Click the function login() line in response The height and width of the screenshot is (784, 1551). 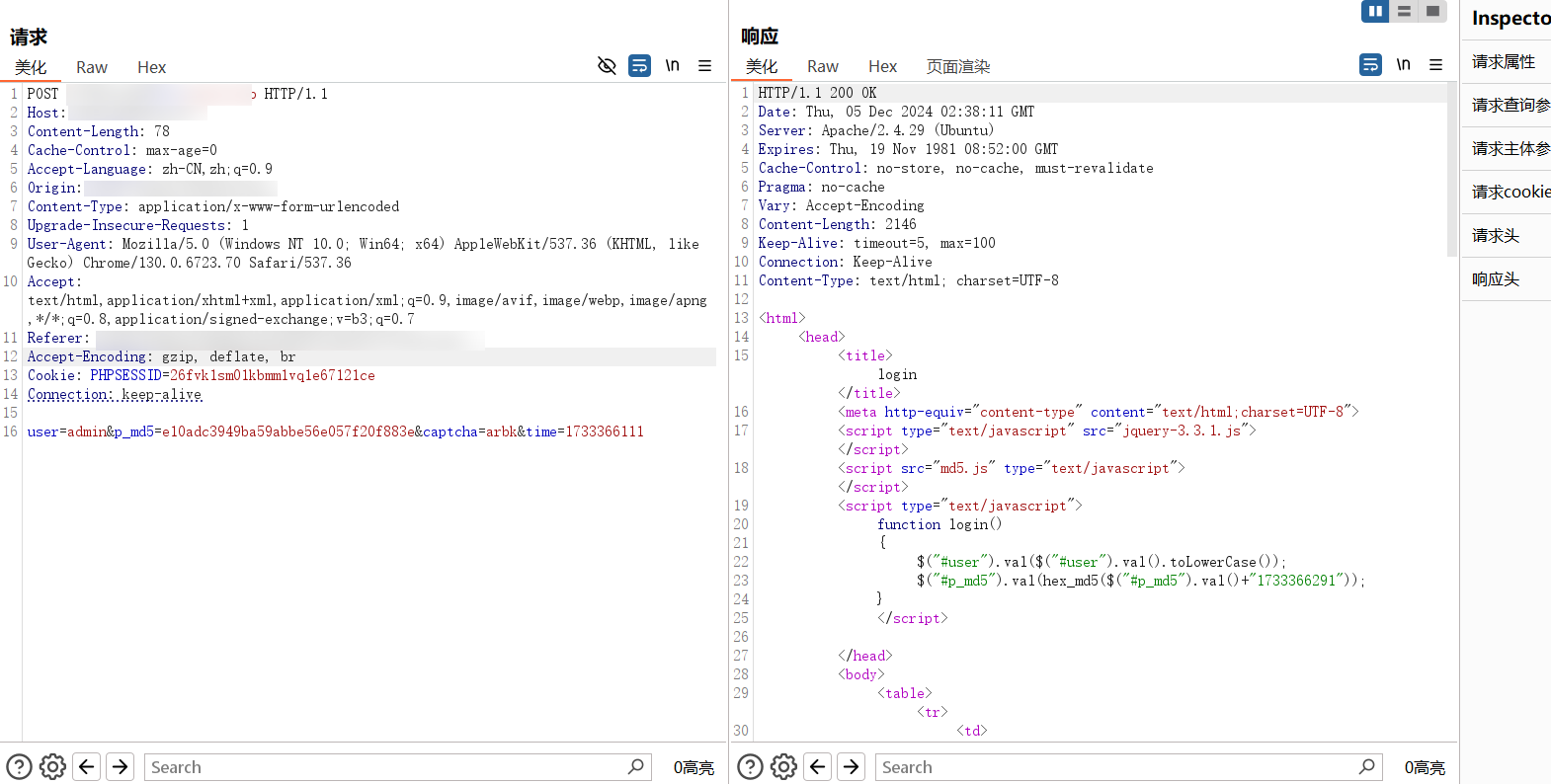tap(939, 524)
